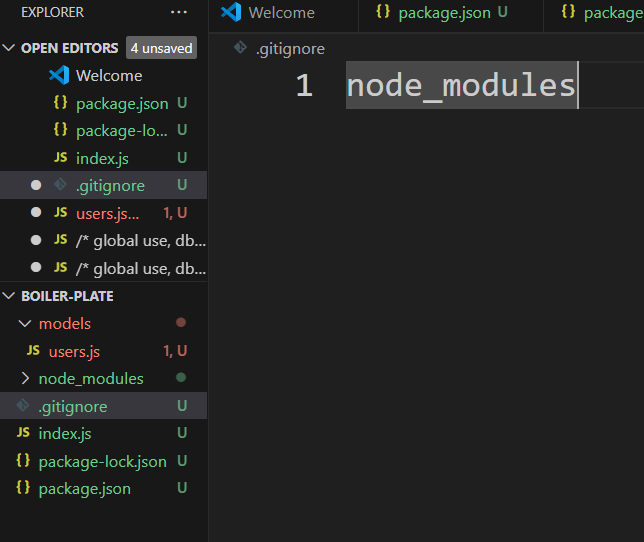644x542 pixels.
Task: Collapse the models folder chevron
Action: [x=25, y=324]
